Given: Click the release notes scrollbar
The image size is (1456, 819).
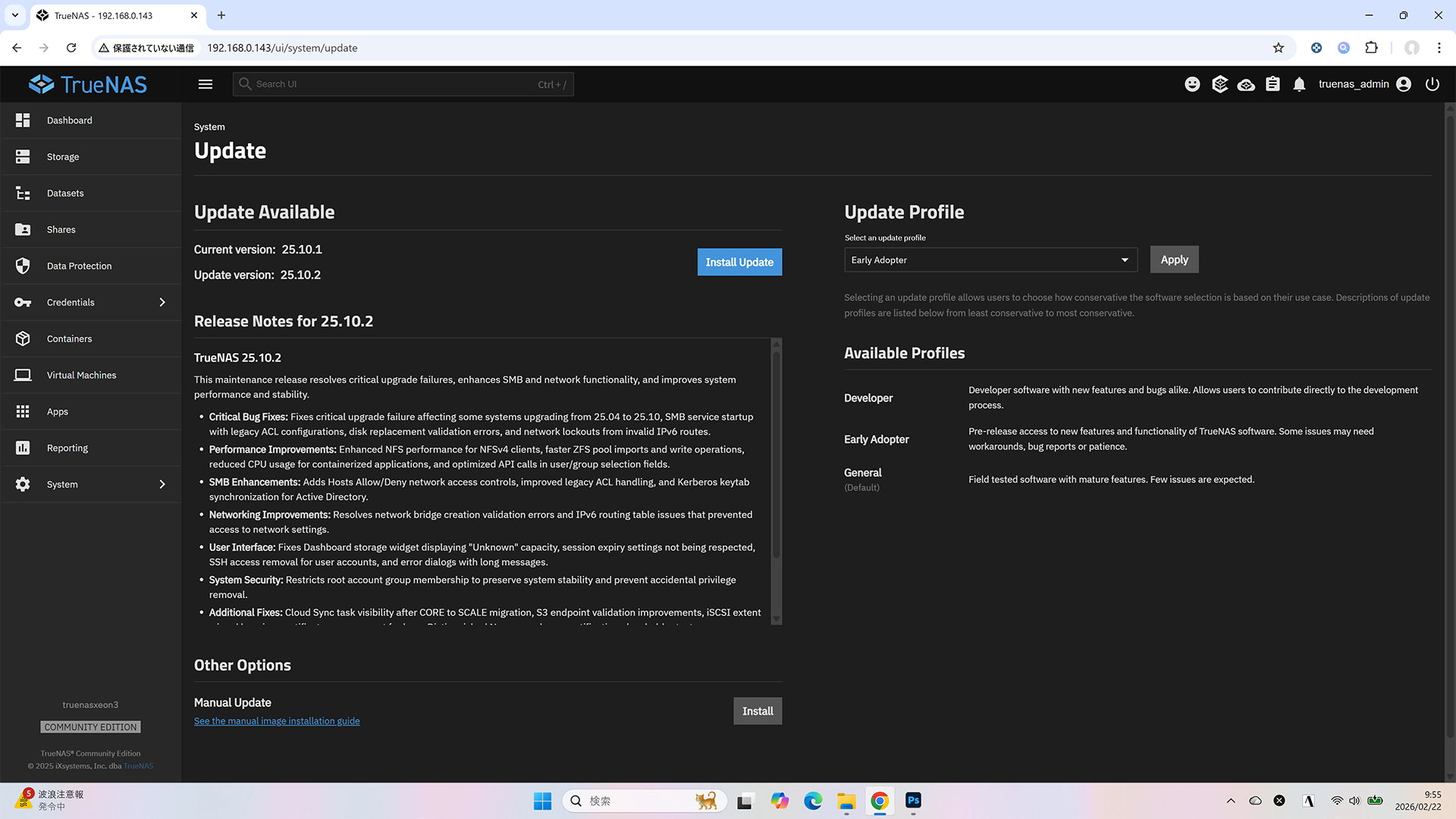Looking at the screenshot, I should click(776, 455).
